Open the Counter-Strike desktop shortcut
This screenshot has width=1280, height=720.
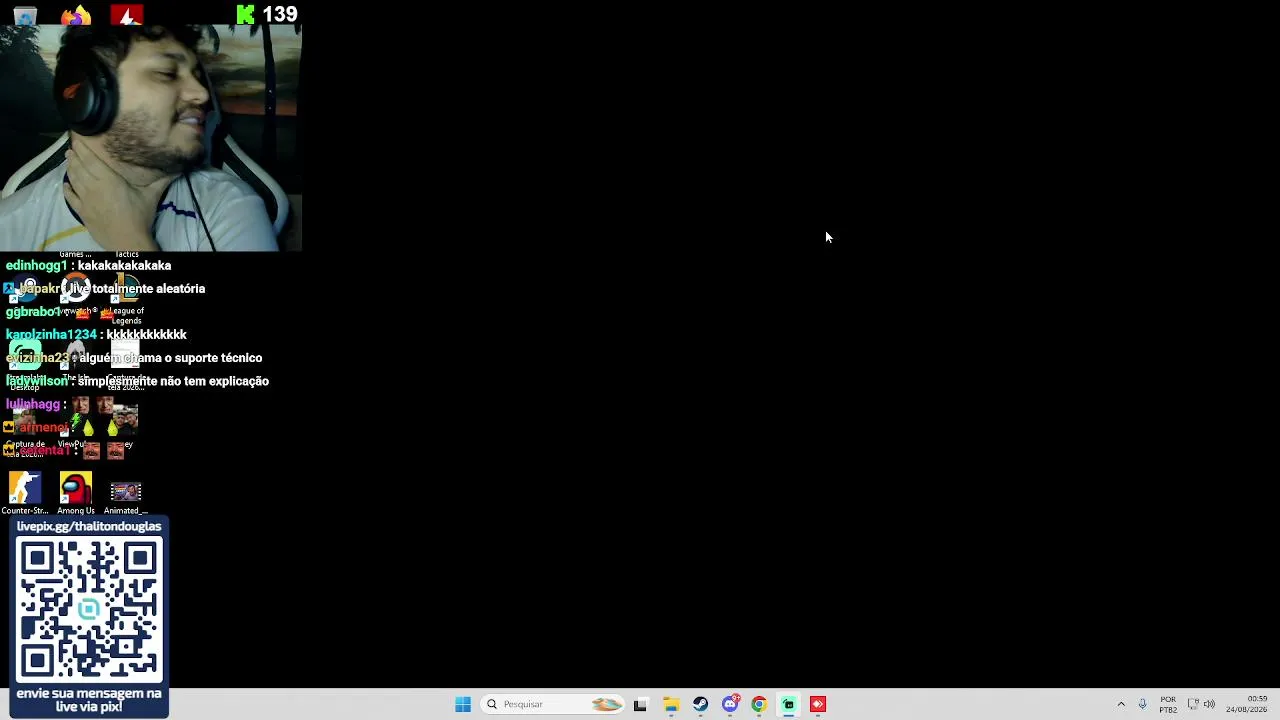(x=25, y=493)
